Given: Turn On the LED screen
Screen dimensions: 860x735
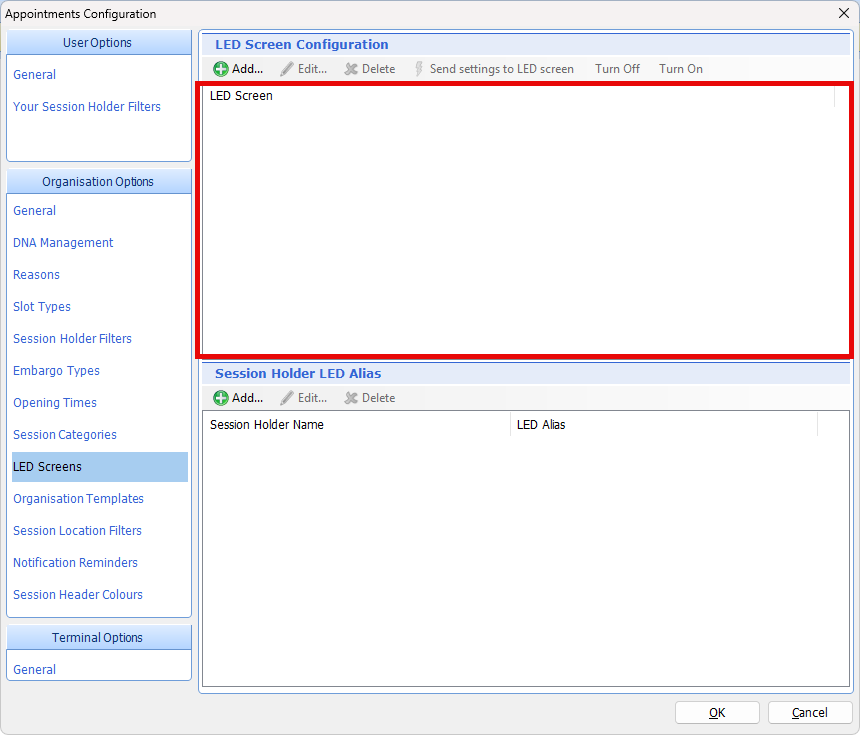Looking at the screenshot, I should coord(680,69).
